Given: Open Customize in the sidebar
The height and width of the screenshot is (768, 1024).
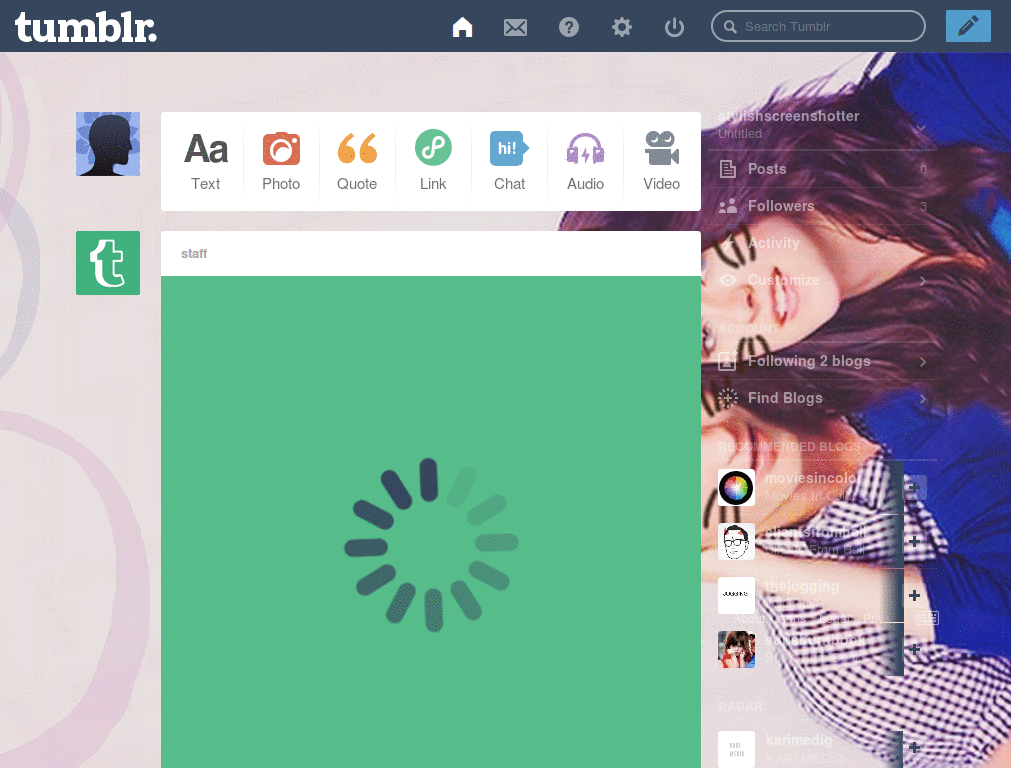Looking at the screenshot, I should [x=823, y=280].
